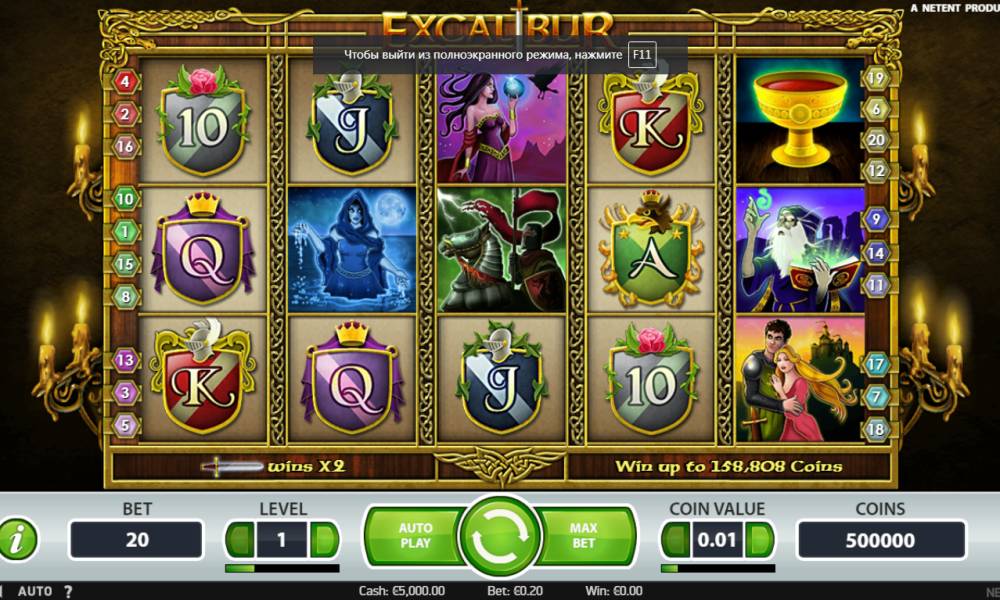Decrease the bet level with left arrow
This screenshot has width=1000, height=600.
[x=240, y=540]
